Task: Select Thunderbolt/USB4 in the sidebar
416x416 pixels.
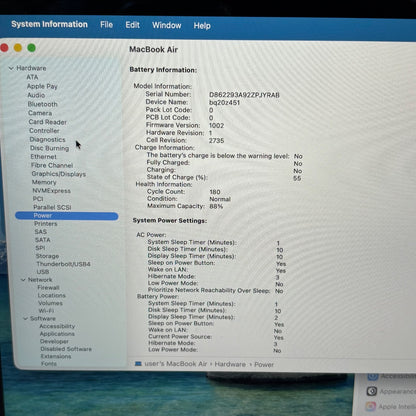Action: pos(63,264)
